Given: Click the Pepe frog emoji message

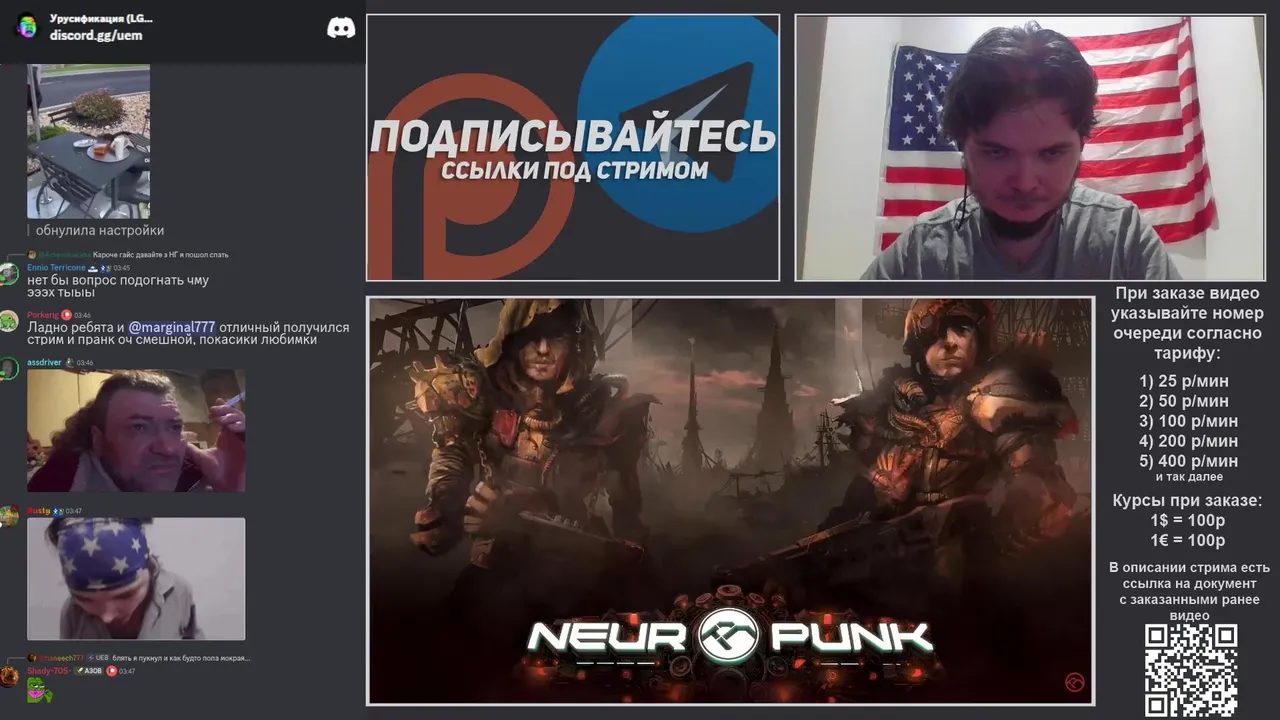Looking at the screenshot, I should (x=39, y=689).
